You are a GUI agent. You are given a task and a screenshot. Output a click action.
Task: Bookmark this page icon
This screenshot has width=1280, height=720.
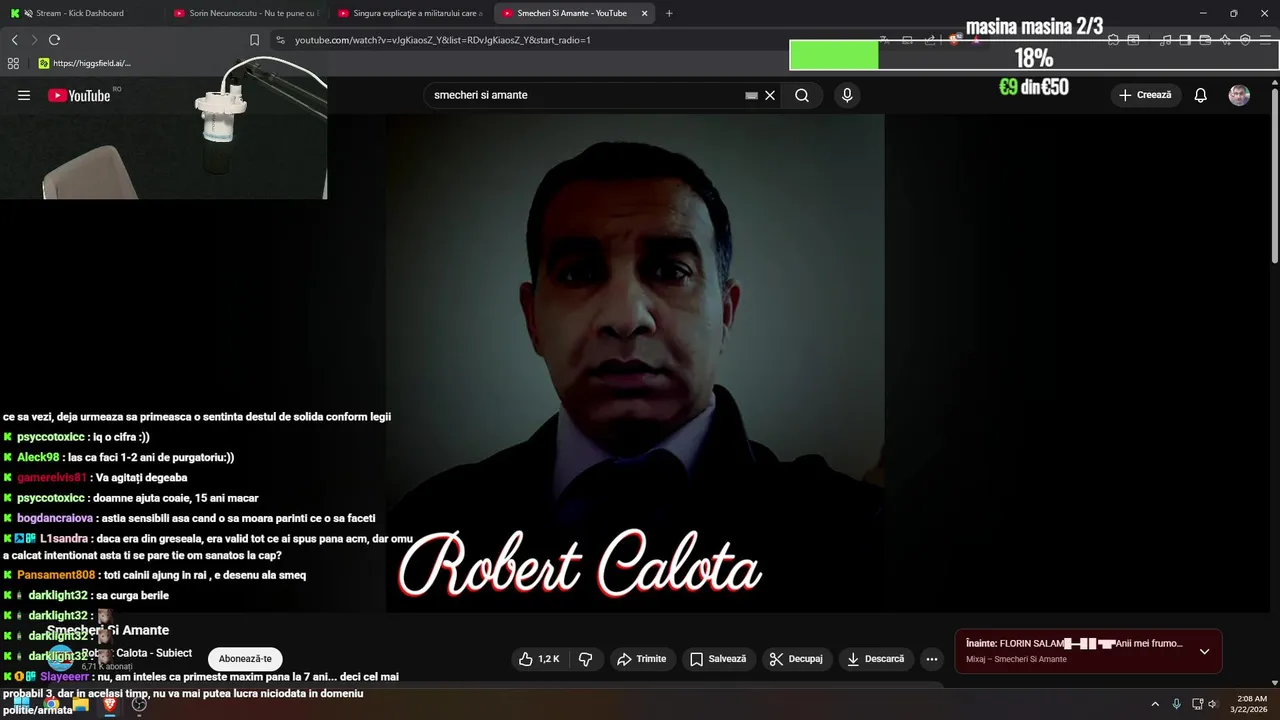(x=254, y=40)
